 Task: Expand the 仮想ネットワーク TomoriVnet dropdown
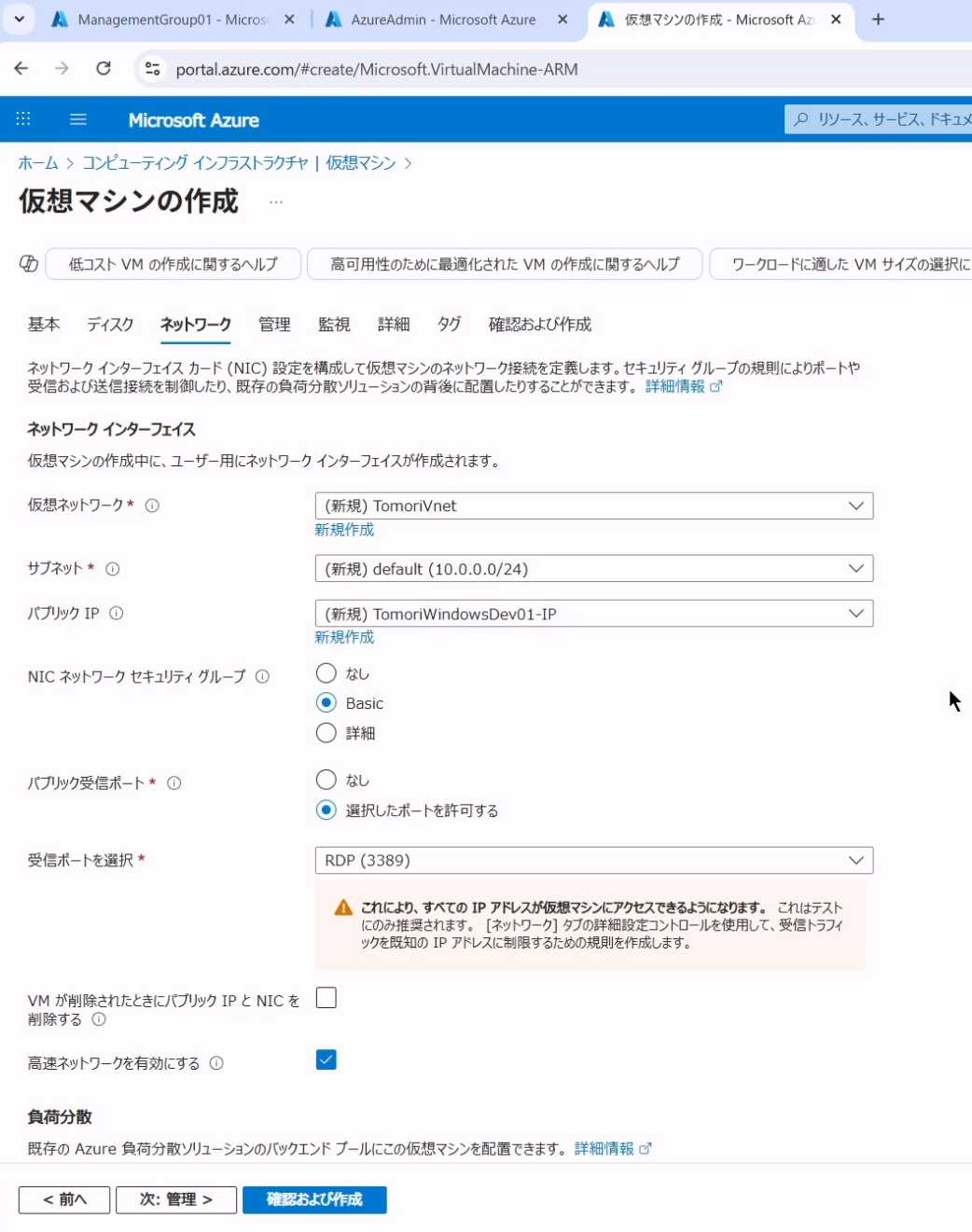(x=593, y=506)
